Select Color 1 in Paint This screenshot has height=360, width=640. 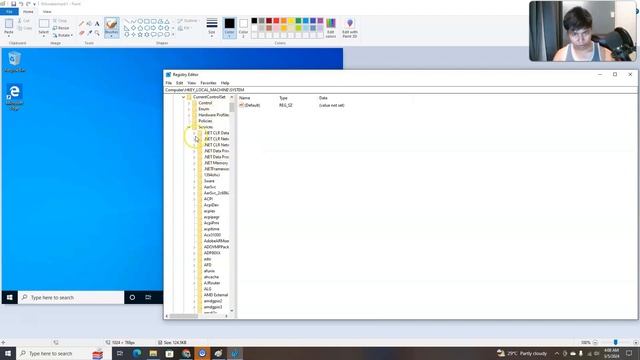pyautogui.click(x=229, y=28)
